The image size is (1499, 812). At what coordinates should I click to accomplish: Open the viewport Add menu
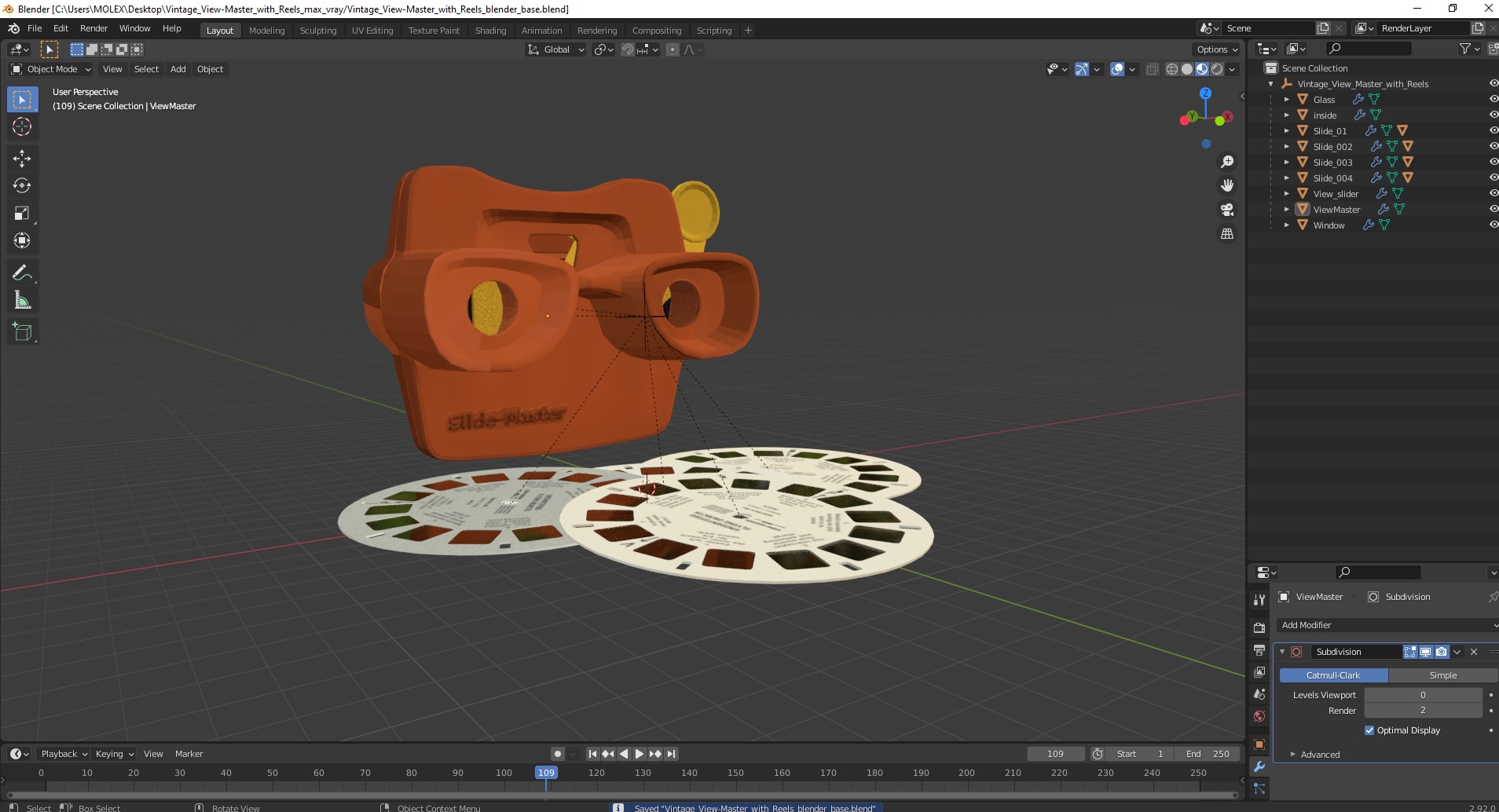178,69
